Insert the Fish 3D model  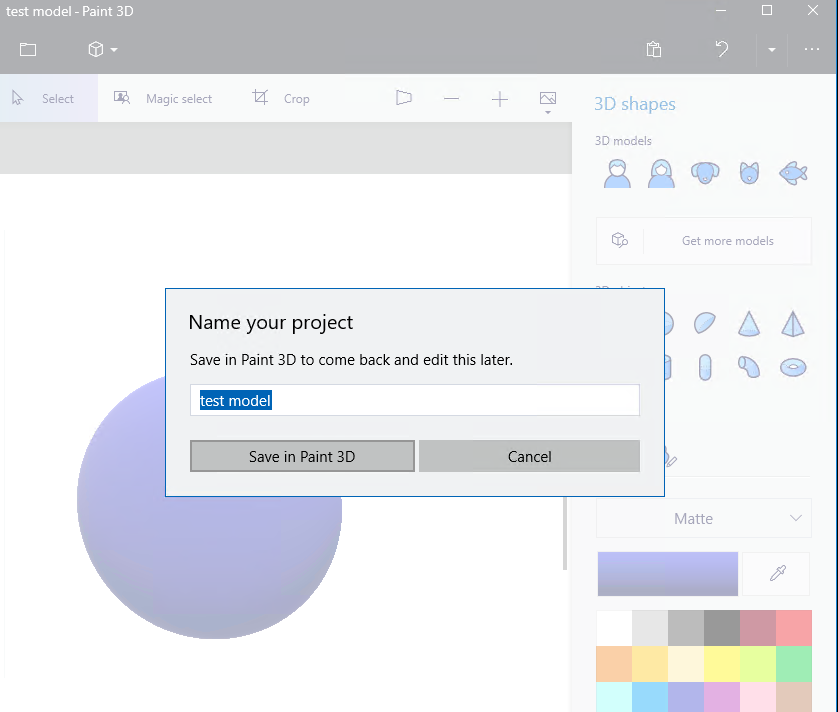(793, 173)
